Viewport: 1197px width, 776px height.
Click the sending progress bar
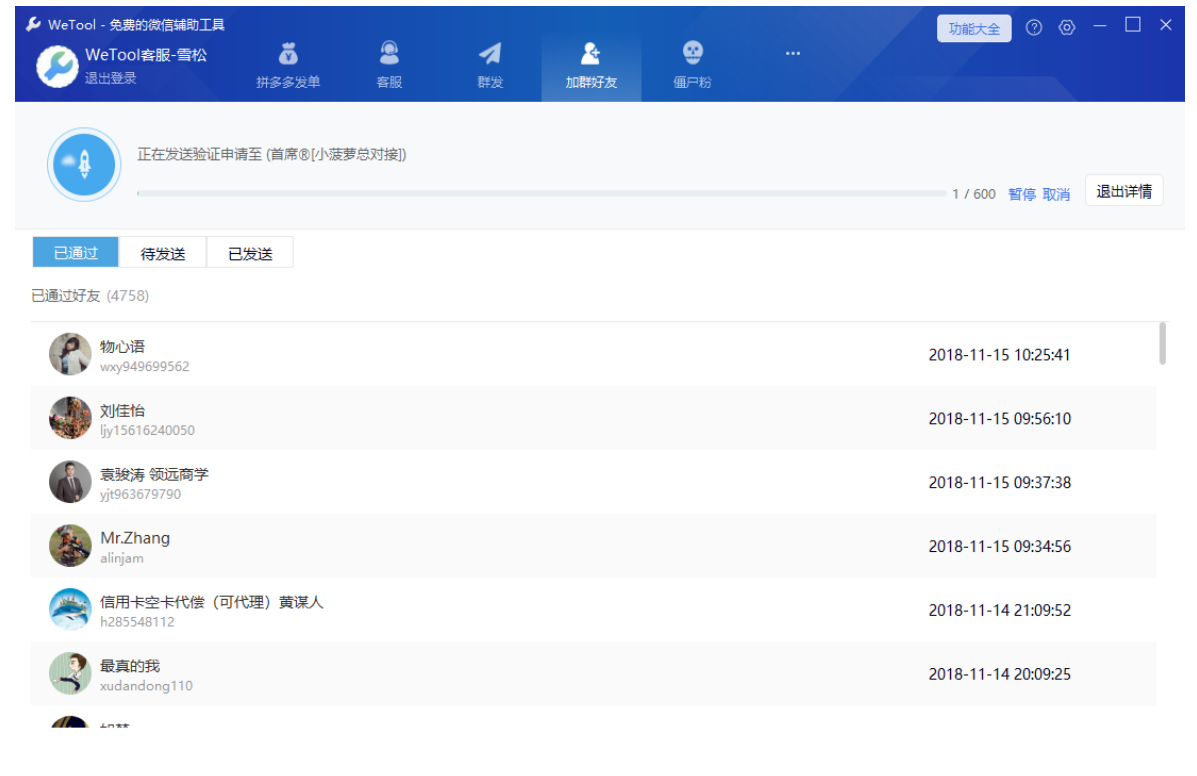pyautogui.click(x=541, y=194)
